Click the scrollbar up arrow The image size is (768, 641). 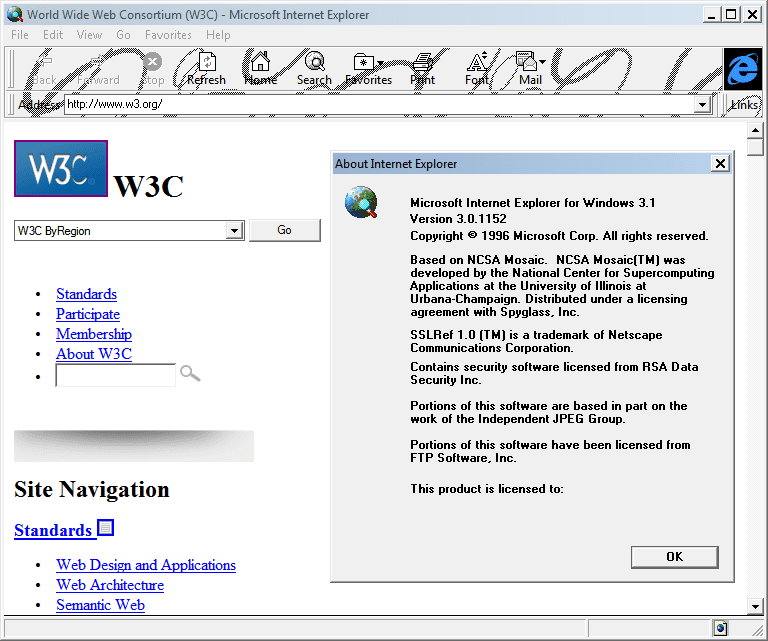755,130
